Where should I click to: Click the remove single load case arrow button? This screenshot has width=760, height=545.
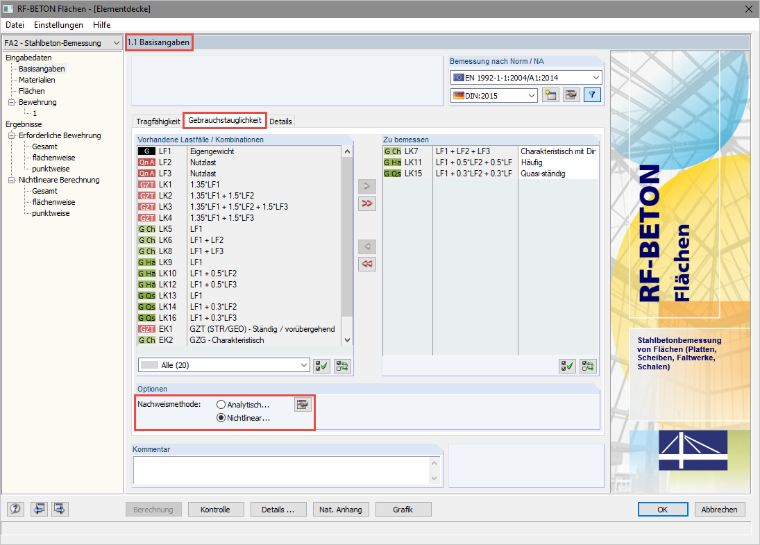click(367, 247)
